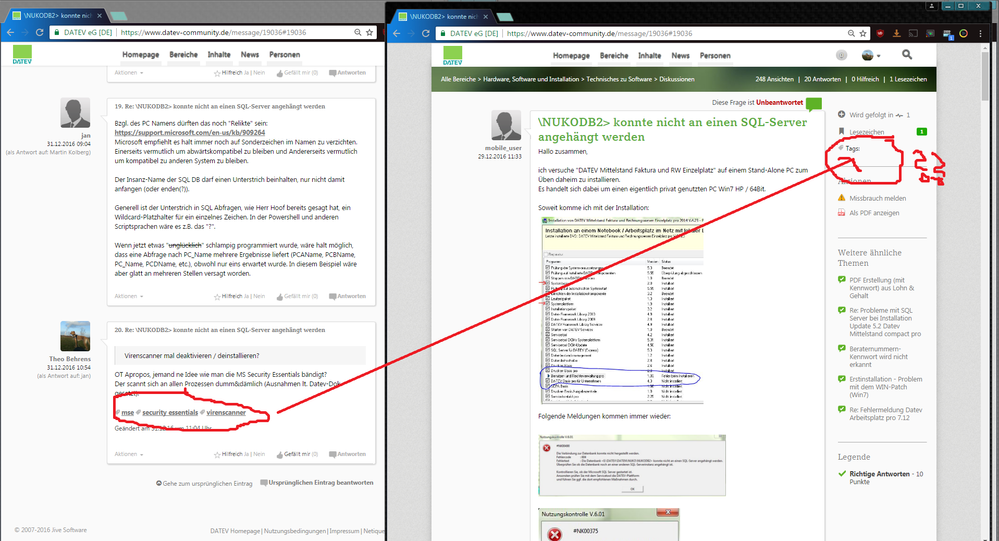Image resolution: width=999 pixels, height=541 pixels.
Task: Reload the page in the right browser window
Action: (426, 33)
